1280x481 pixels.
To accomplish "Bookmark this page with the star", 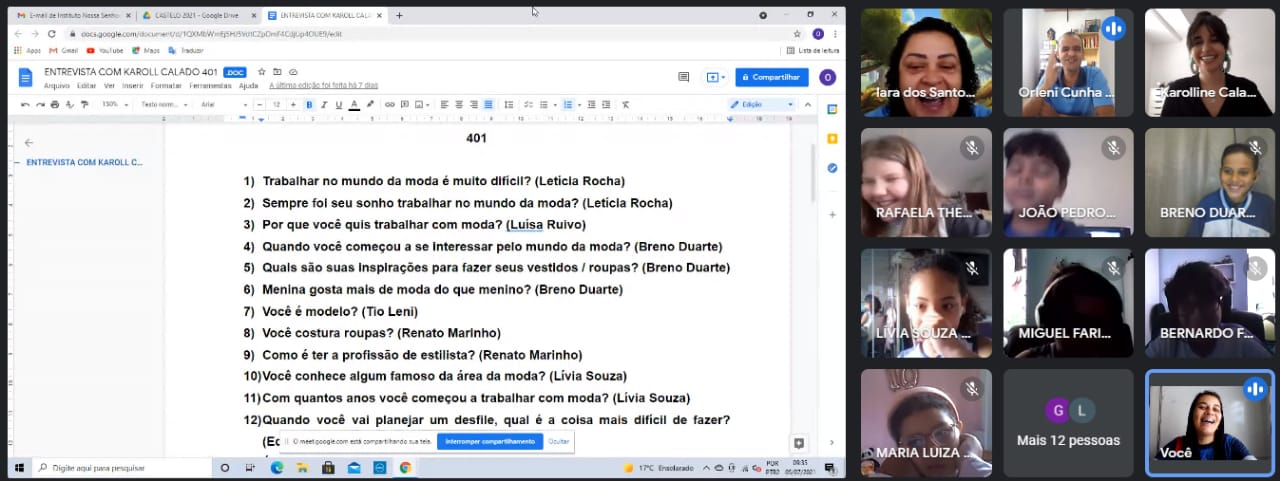I will 797,34.
